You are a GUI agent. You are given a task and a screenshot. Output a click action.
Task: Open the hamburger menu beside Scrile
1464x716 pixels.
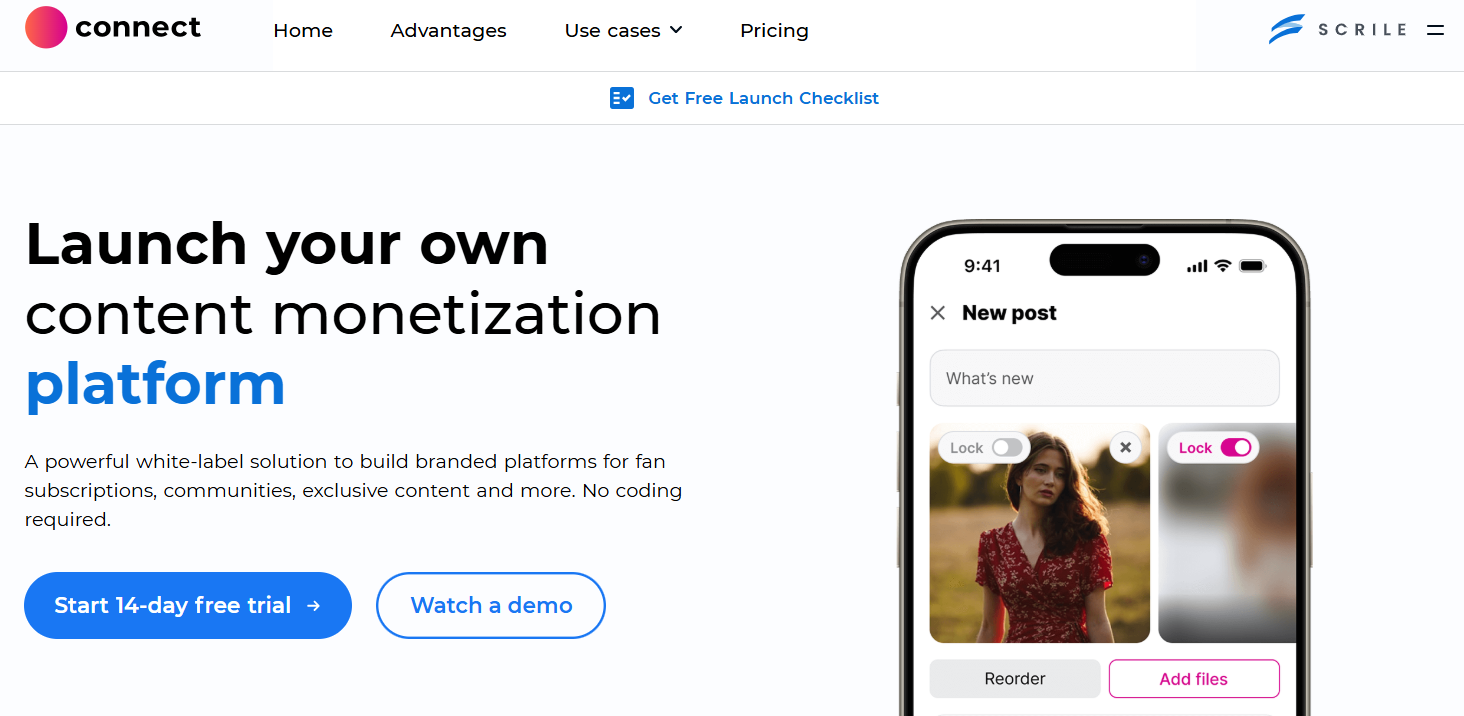pos(1435,30)
